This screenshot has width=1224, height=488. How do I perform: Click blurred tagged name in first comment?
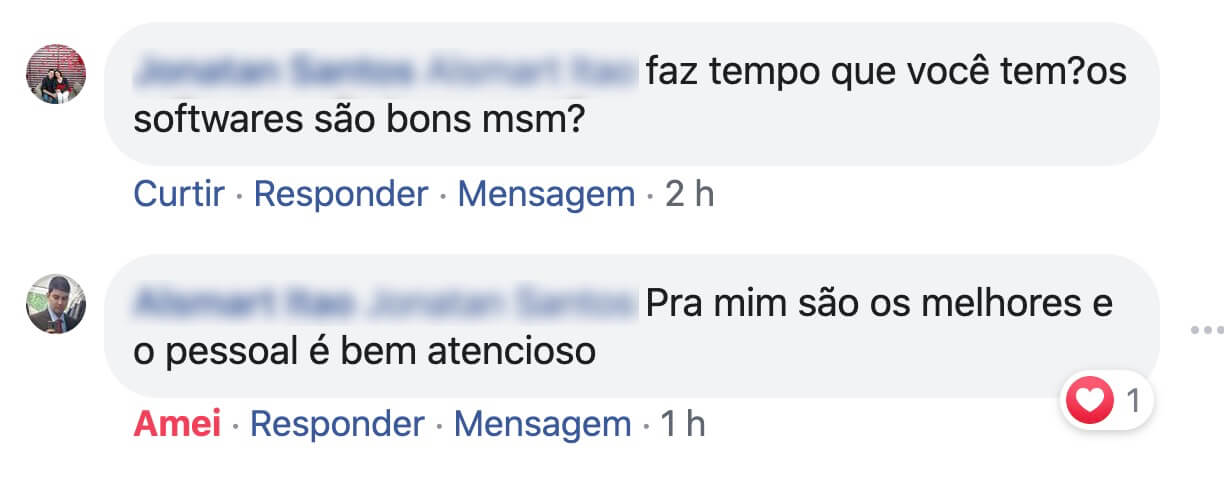[x=531, y=72]
